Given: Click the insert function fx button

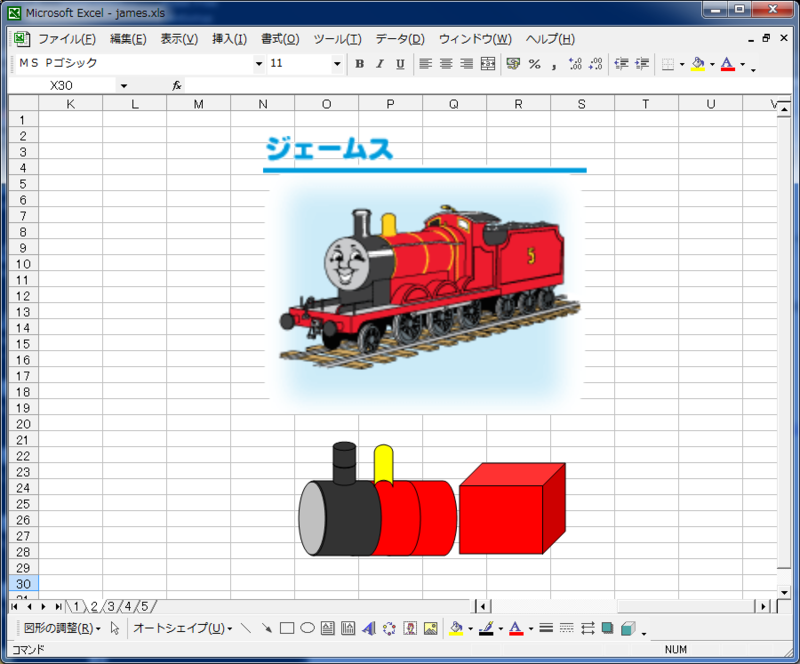Looking at the screenshot, I should pos(177,86).
